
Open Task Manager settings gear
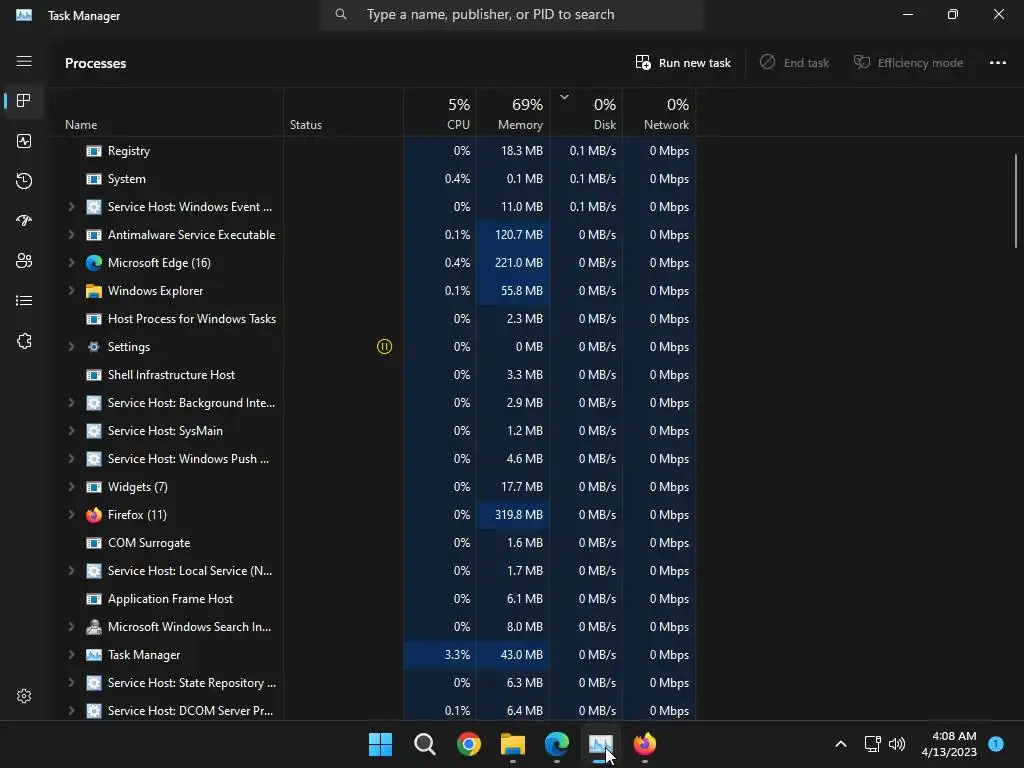(24, 696)
